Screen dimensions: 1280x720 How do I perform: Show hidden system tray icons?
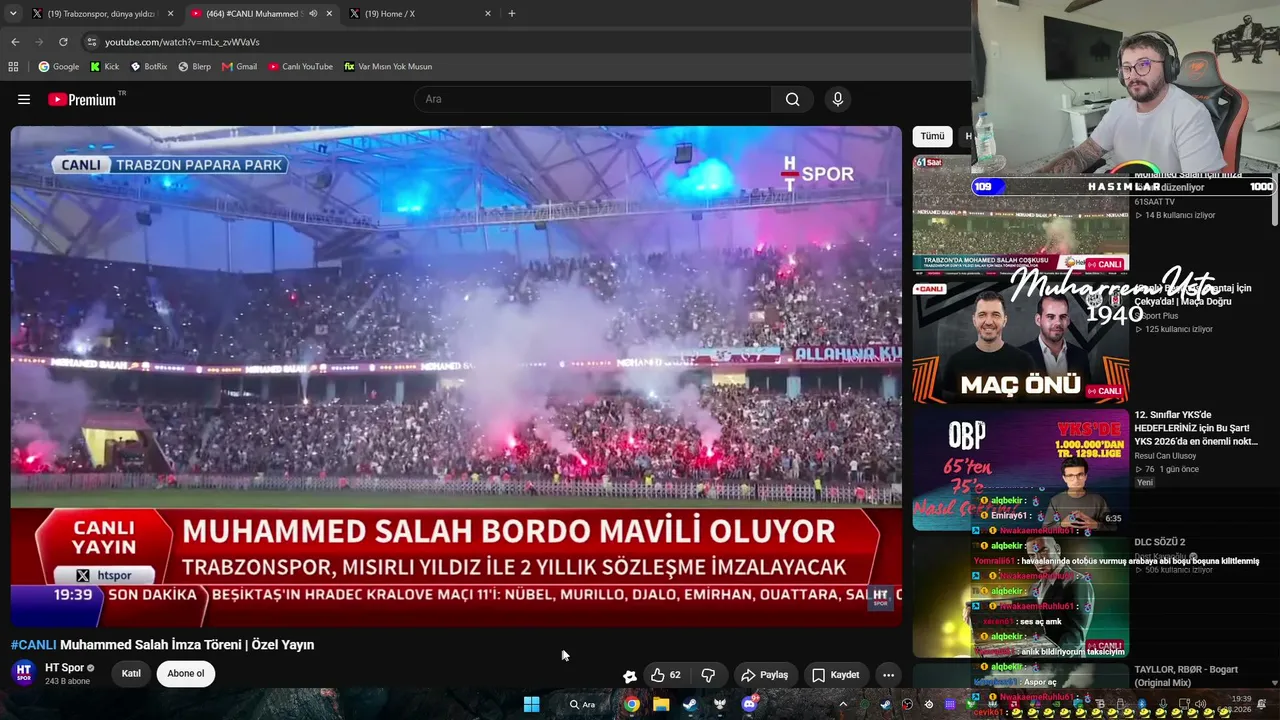pos(843,704)
